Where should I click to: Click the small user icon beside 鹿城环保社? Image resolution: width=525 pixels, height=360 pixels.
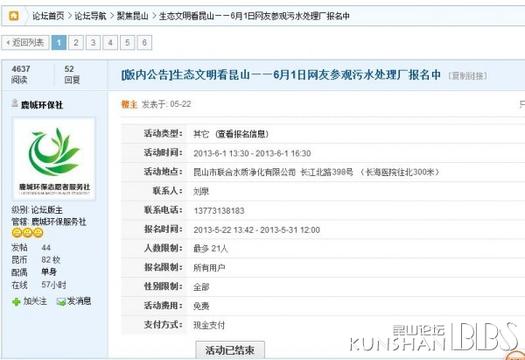point(15,103)
